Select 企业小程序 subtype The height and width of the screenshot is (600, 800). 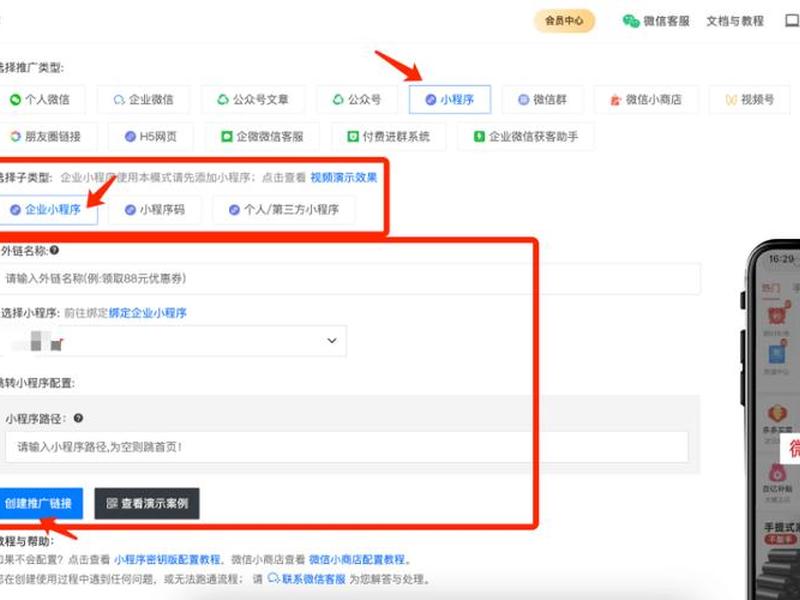pos(47,210)
